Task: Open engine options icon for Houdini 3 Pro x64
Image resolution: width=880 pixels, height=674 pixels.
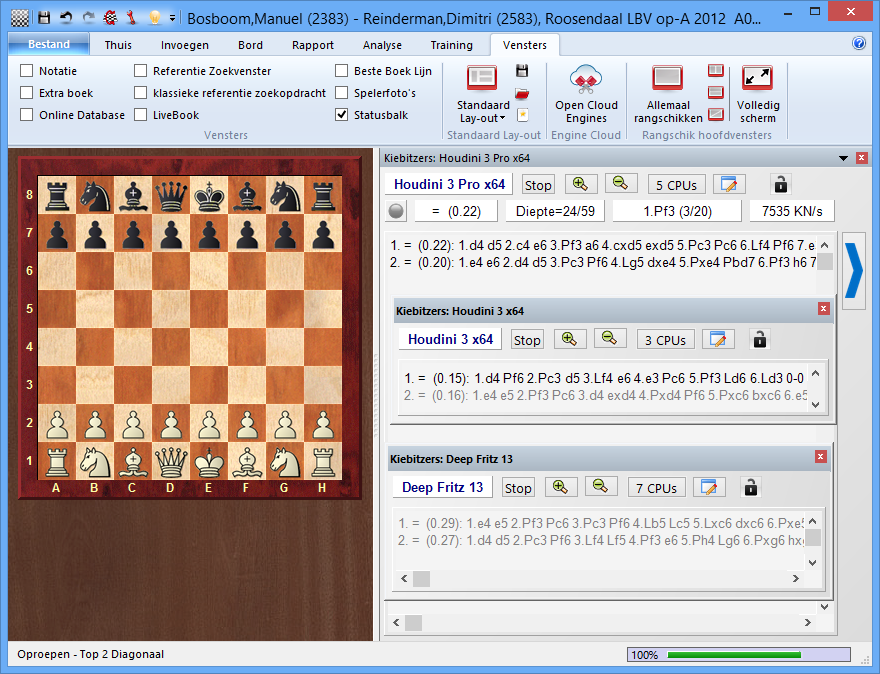Action: (729, 184)
